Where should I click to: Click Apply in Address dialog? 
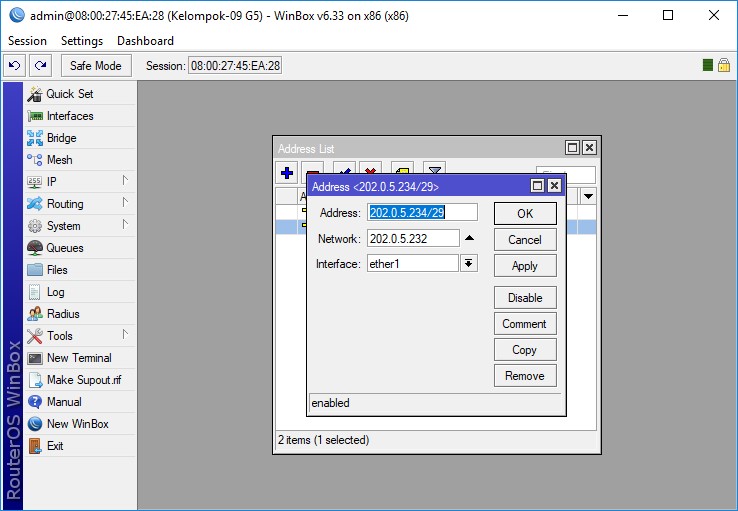525,266
